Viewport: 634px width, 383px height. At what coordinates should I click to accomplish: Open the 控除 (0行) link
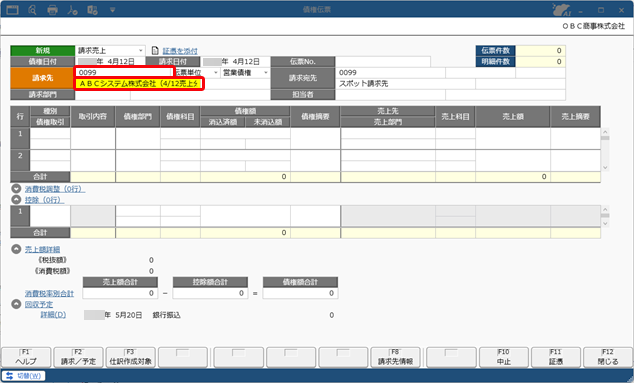pos(44,200)
